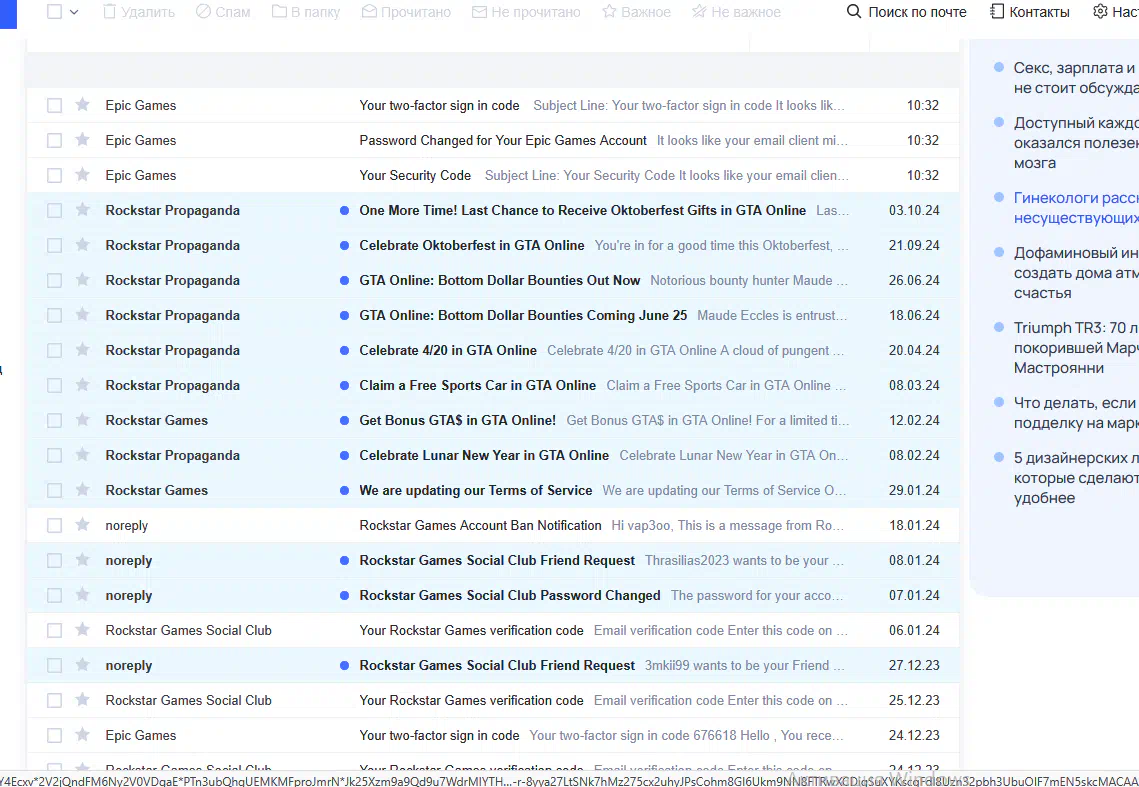Star the 'Account Ban Notification' email
1139x787 pixels.
point(83,525)
